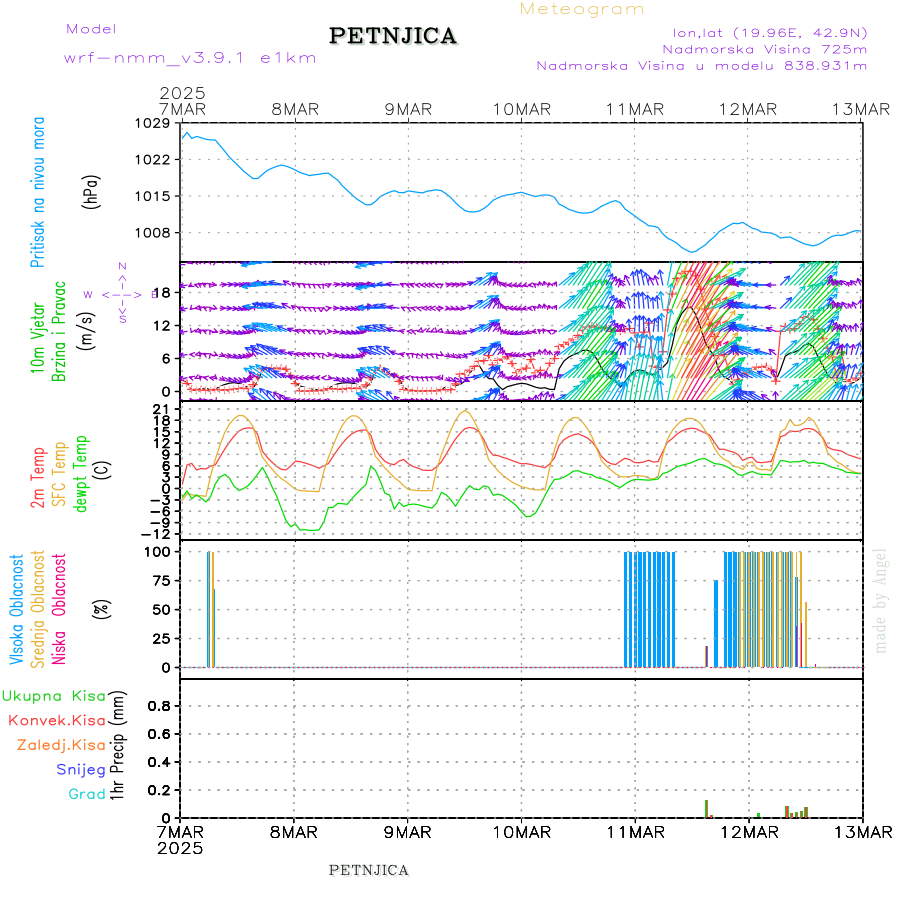Click the blue 'Visoka Oblacnost' label
Screen dimensions: 900x900
click(16, 610)
